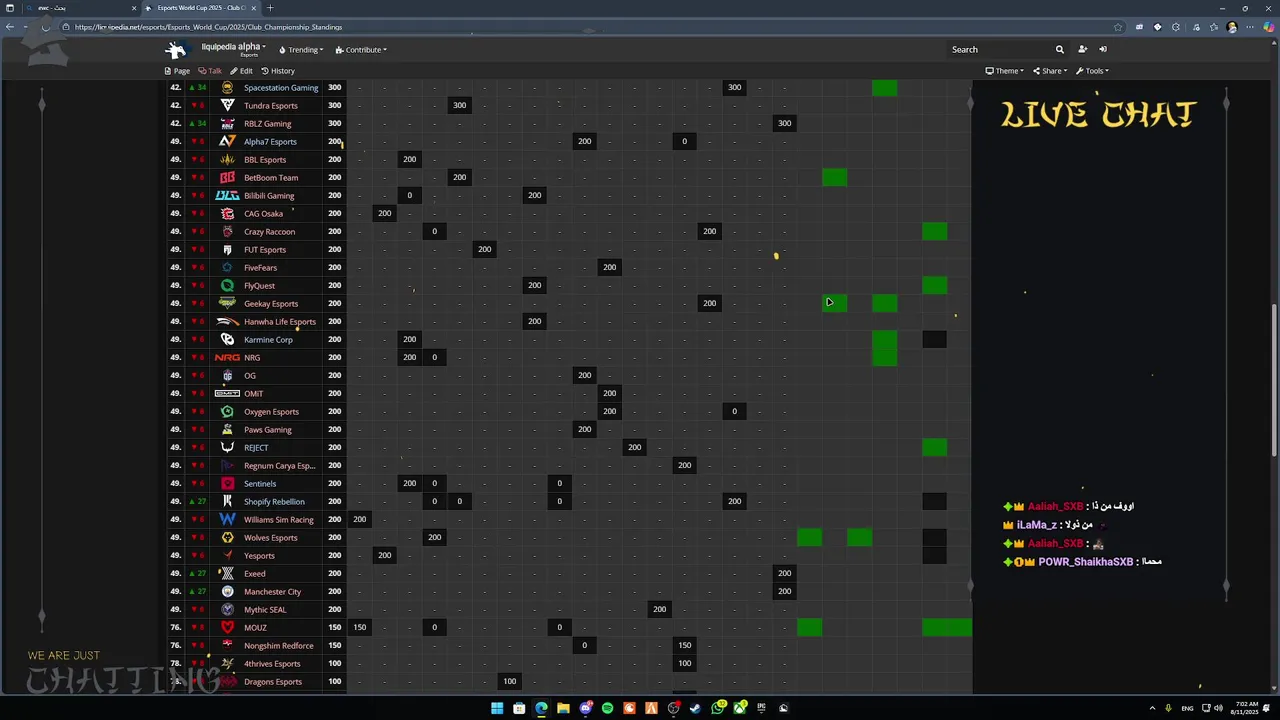Open the Karmine Corp team link
The width and height of the screenshot is (1280, 720).
click(268, 339)
